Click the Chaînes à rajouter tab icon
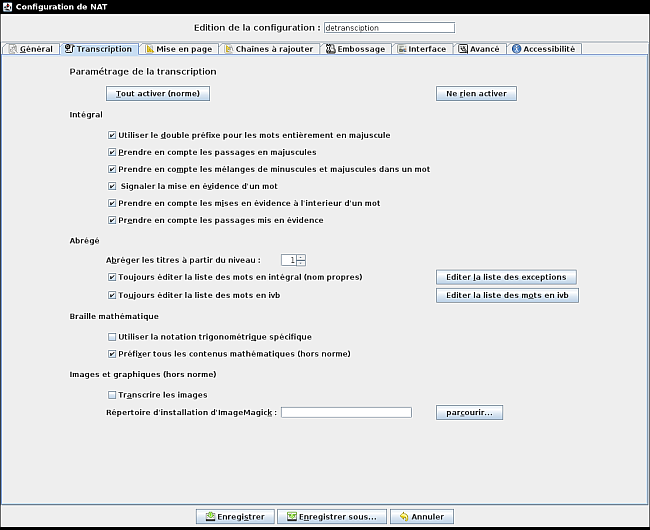The image size is (650, 530). 230,48
